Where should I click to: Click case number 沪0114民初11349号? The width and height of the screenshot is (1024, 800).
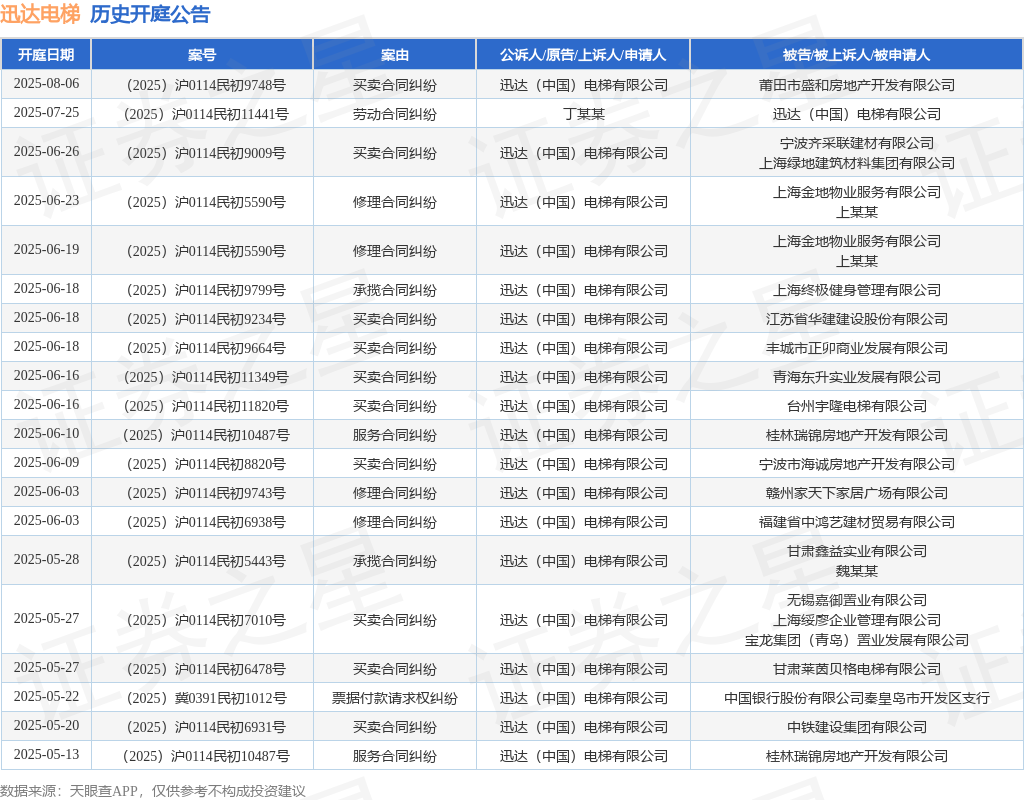(206, 377)
